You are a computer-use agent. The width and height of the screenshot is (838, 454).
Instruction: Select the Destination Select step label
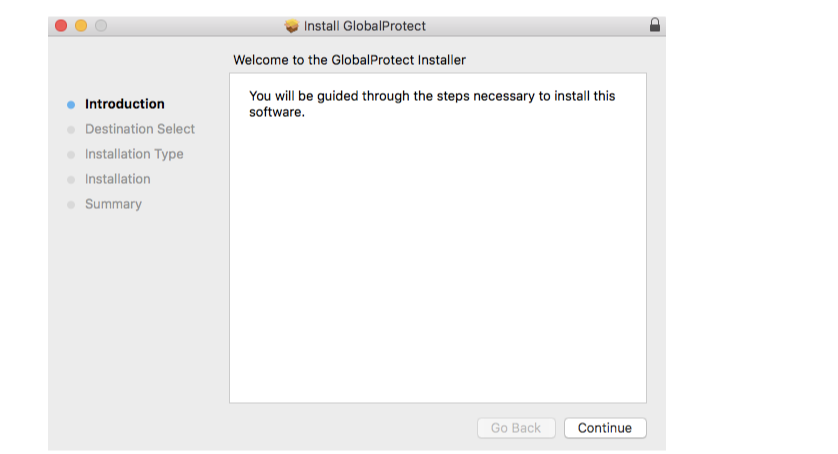point(140,129)
